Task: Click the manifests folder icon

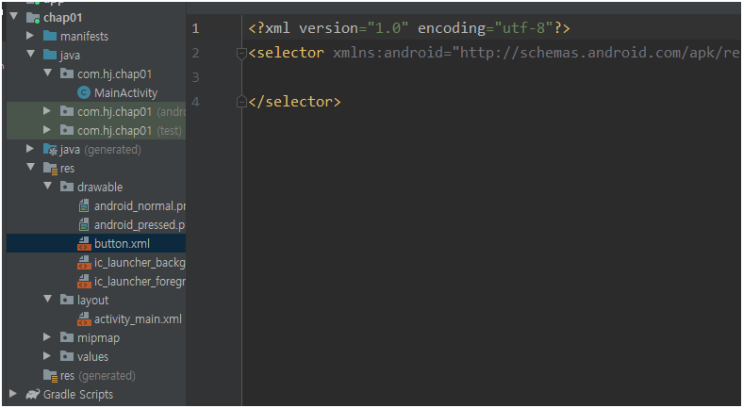Action: tap(50, 36)
